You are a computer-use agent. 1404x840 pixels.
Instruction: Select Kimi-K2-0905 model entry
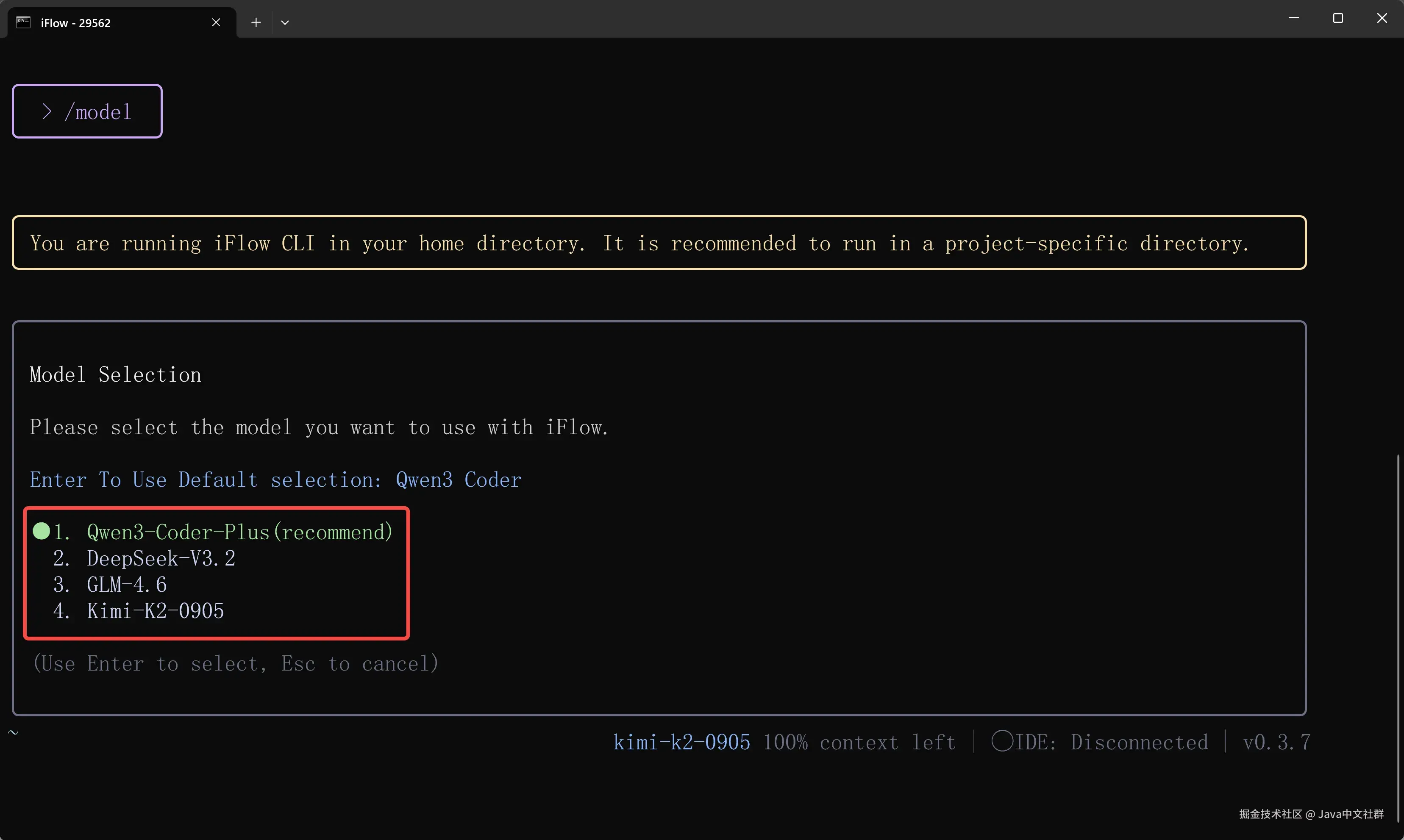pyautogui.click(x=155, y=611)
